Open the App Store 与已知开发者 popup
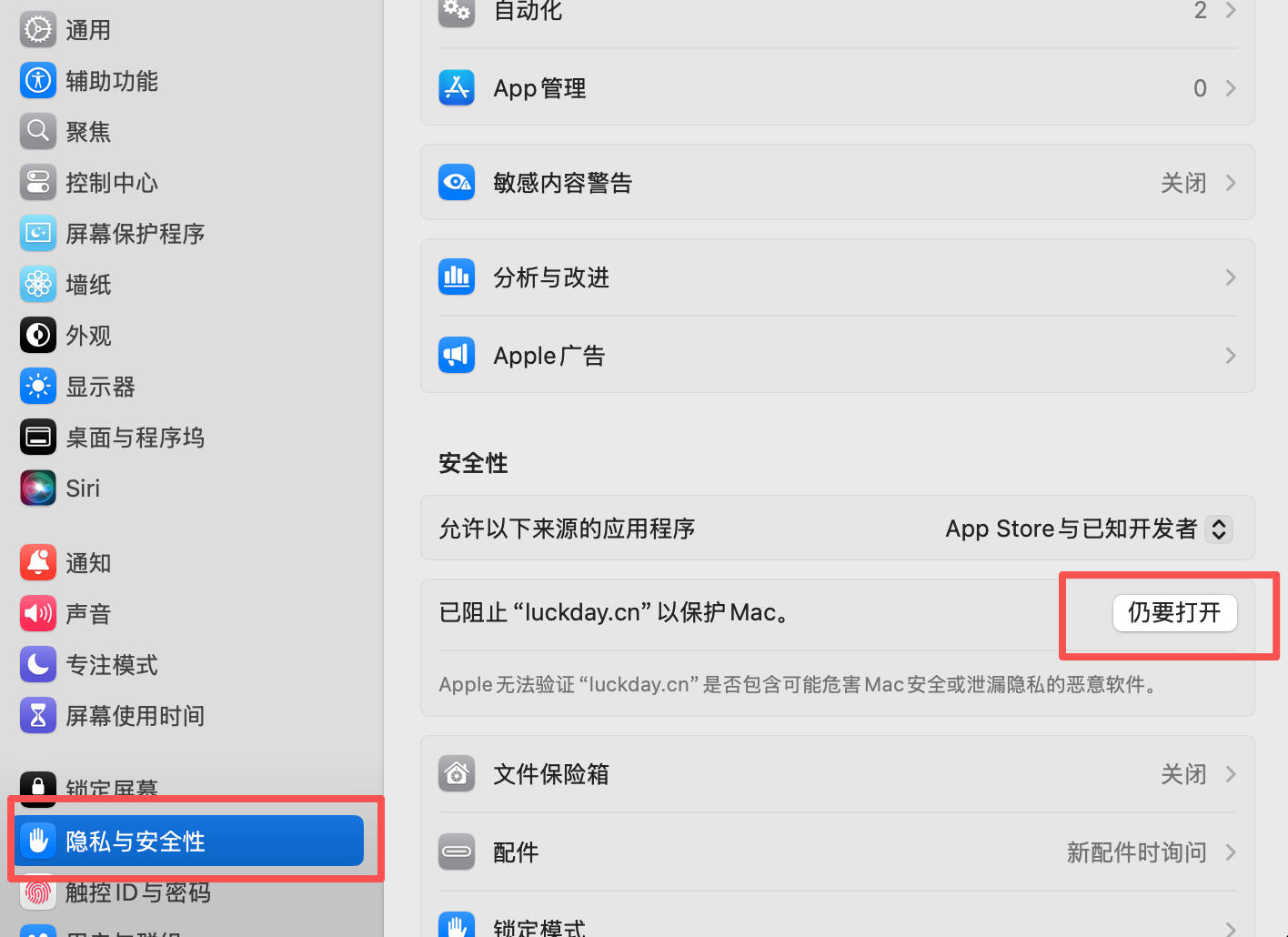 coord(1089,529)
